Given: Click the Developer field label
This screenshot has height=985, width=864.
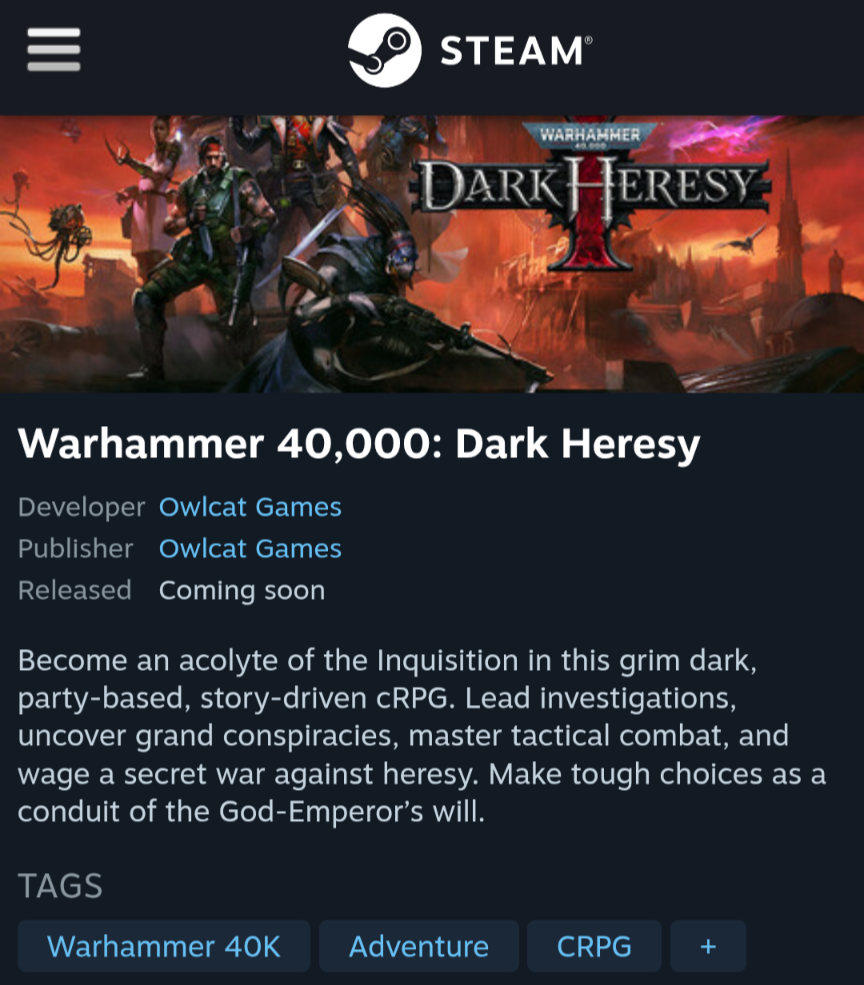Looking at the screenshot, I should [x=81, y=507].
